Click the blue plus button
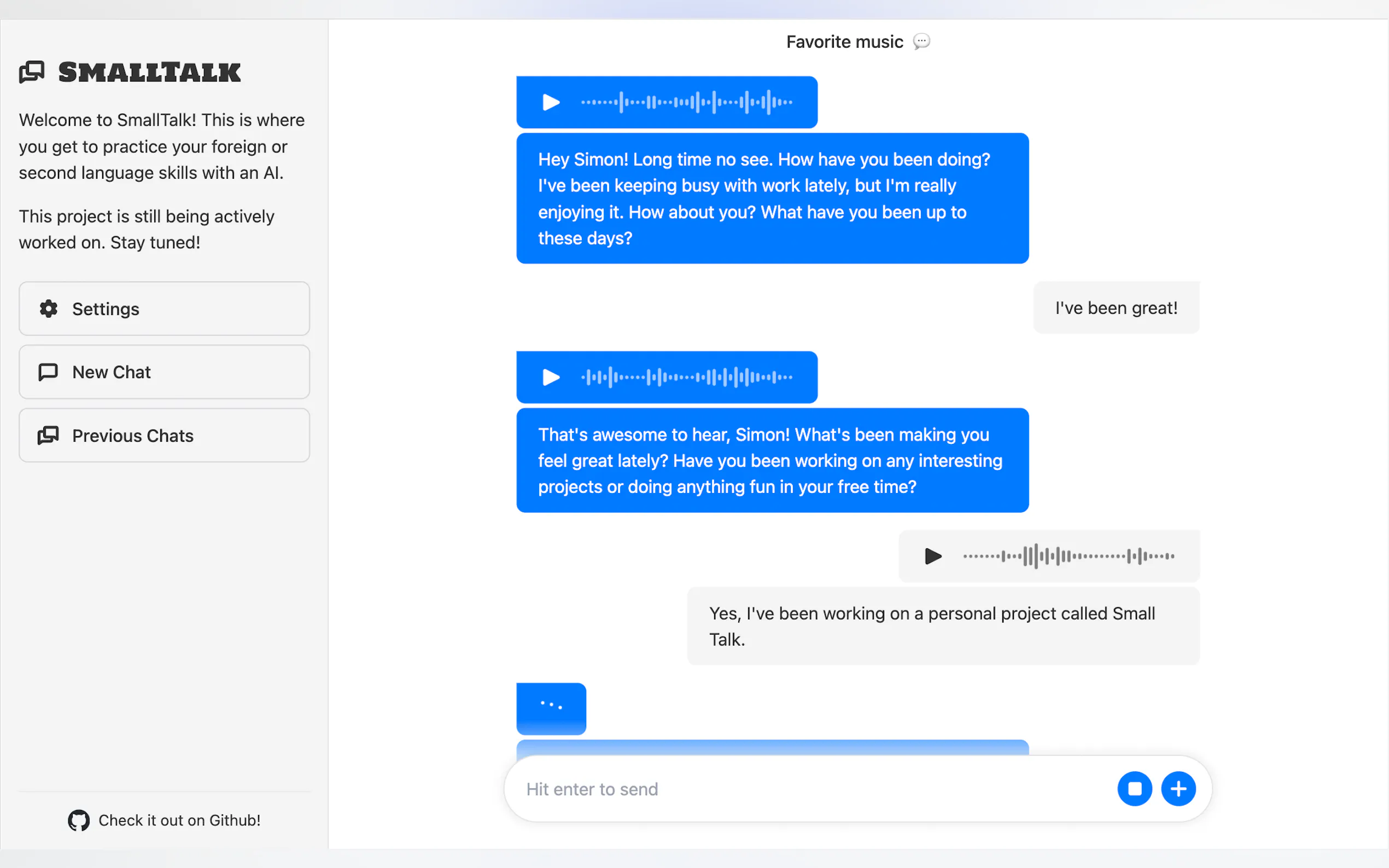Image resolution: width=1389 pixels, height=868 pixels. (x=1178, y=789)
